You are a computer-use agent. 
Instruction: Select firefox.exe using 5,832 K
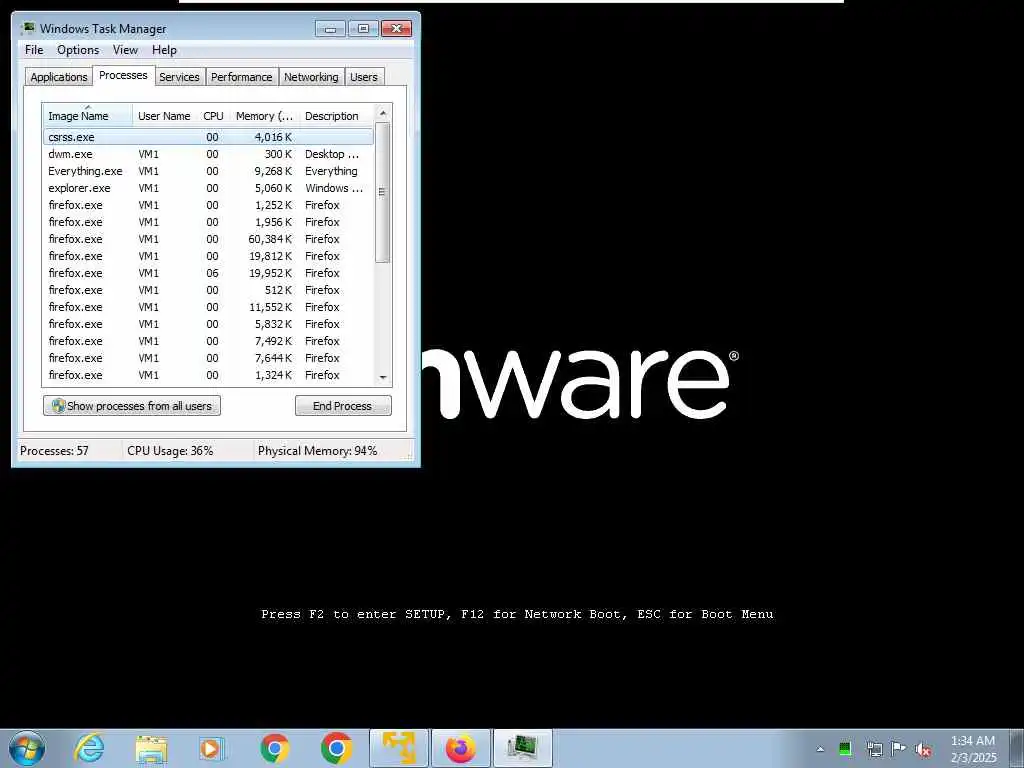[208, 324]
